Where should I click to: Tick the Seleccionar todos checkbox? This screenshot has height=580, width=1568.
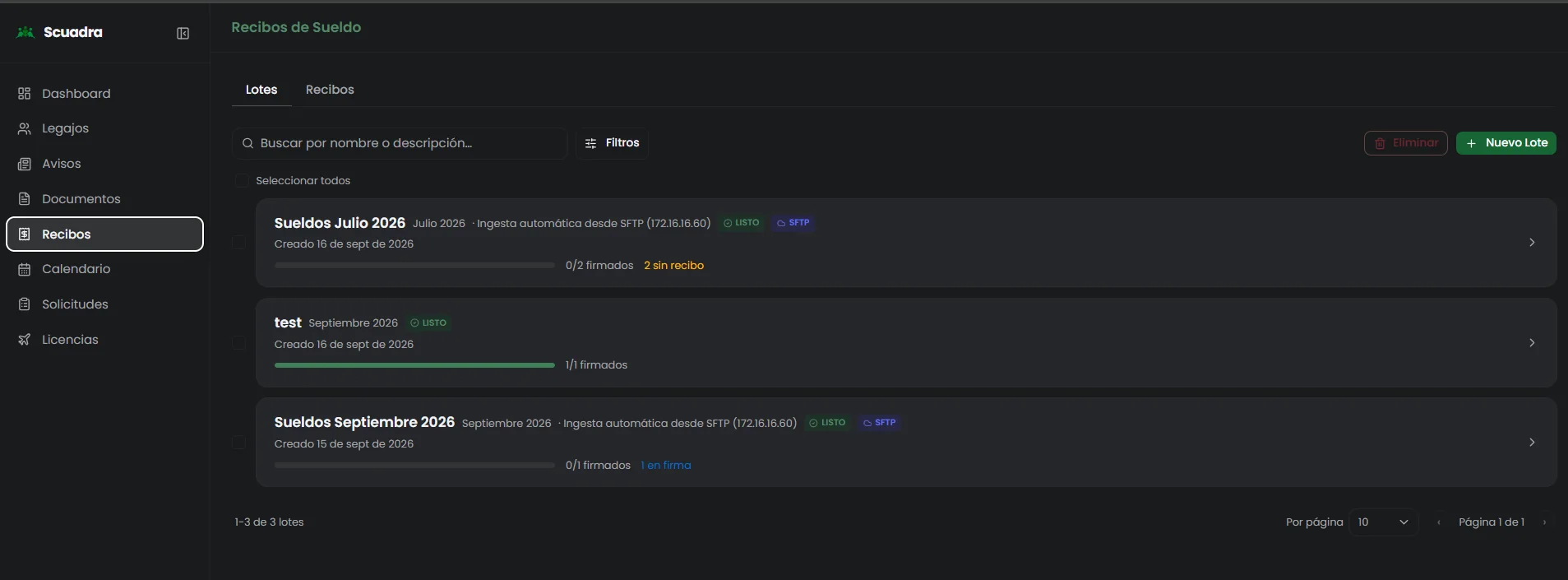[242, 180]
